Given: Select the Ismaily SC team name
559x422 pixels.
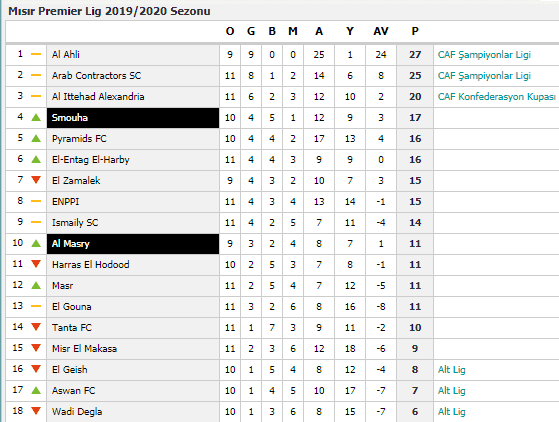Looking at the screenshot, I should click(75, 223).
